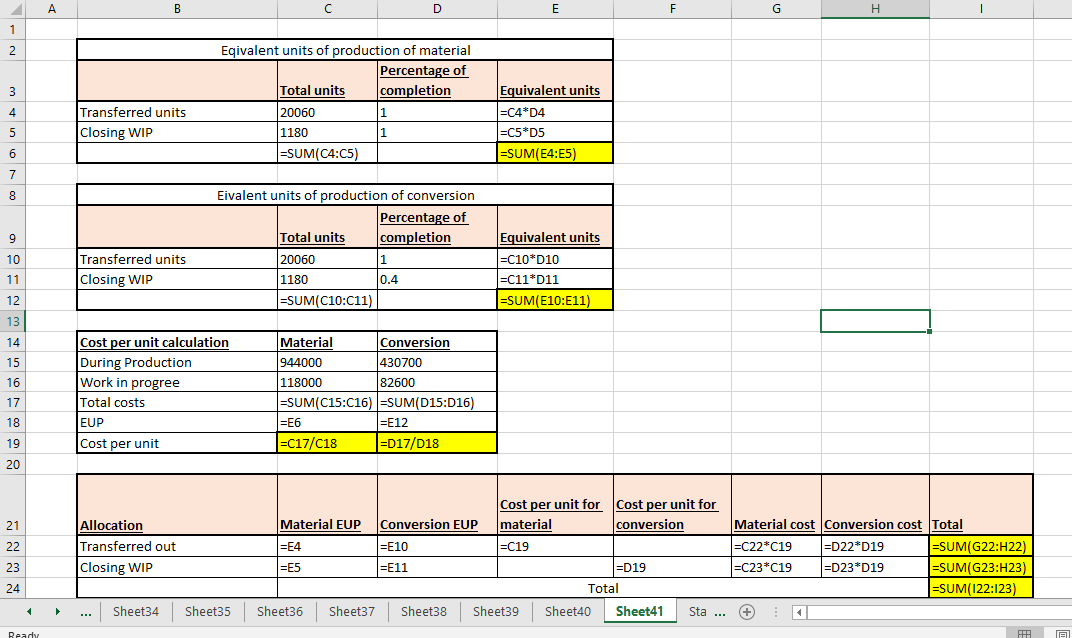Select cell with value 944000

pos(327,362)
